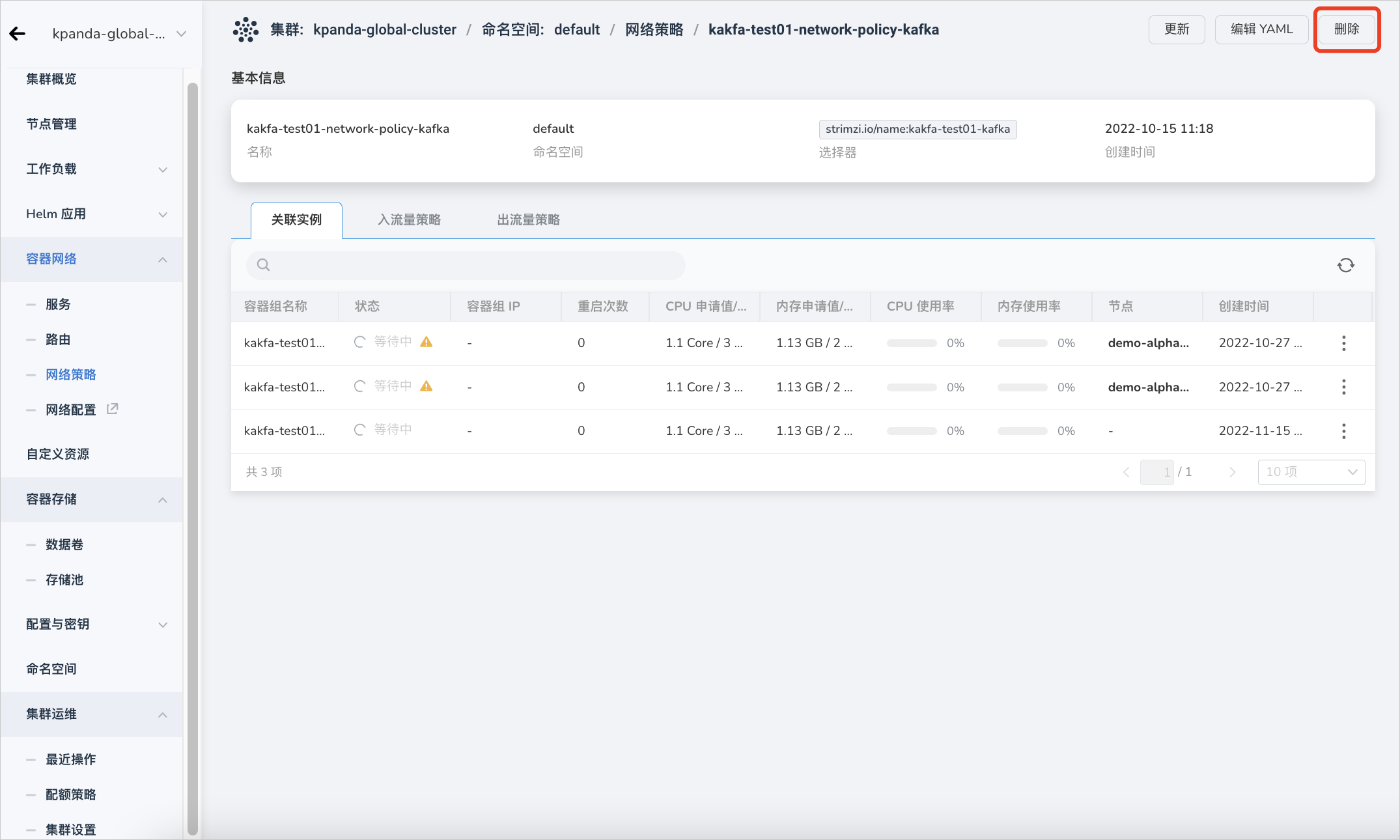Click the 更新 button
Image resolution: width=1400 pixels, height=840 pixels.
[1177, 29]
